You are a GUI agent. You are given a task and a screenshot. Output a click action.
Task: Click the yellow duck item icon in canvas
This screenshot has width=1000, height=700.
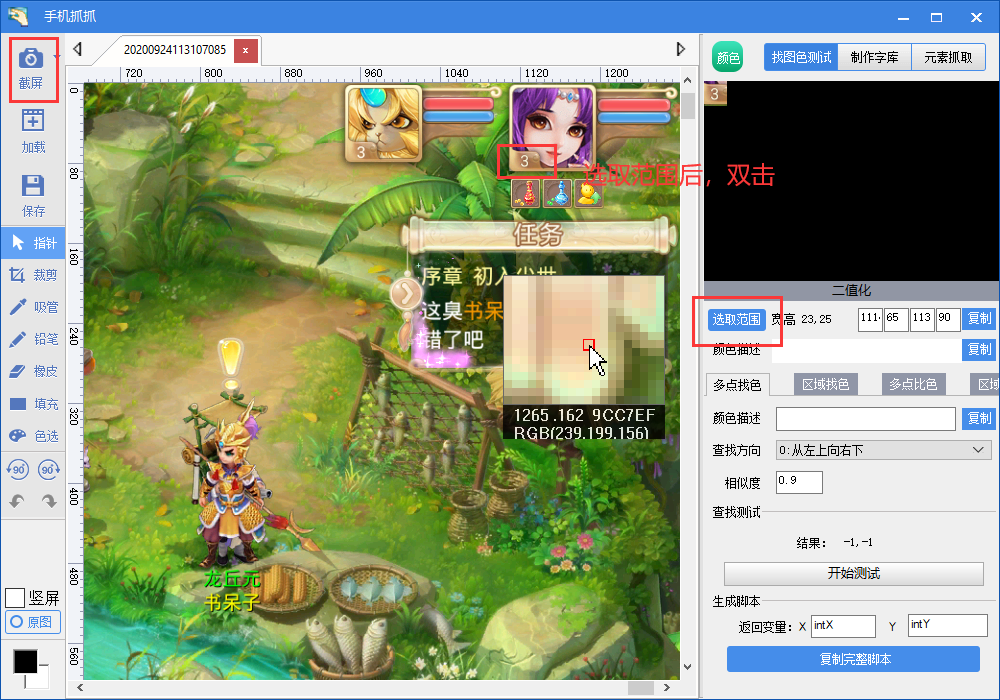[x=588, y=193]
